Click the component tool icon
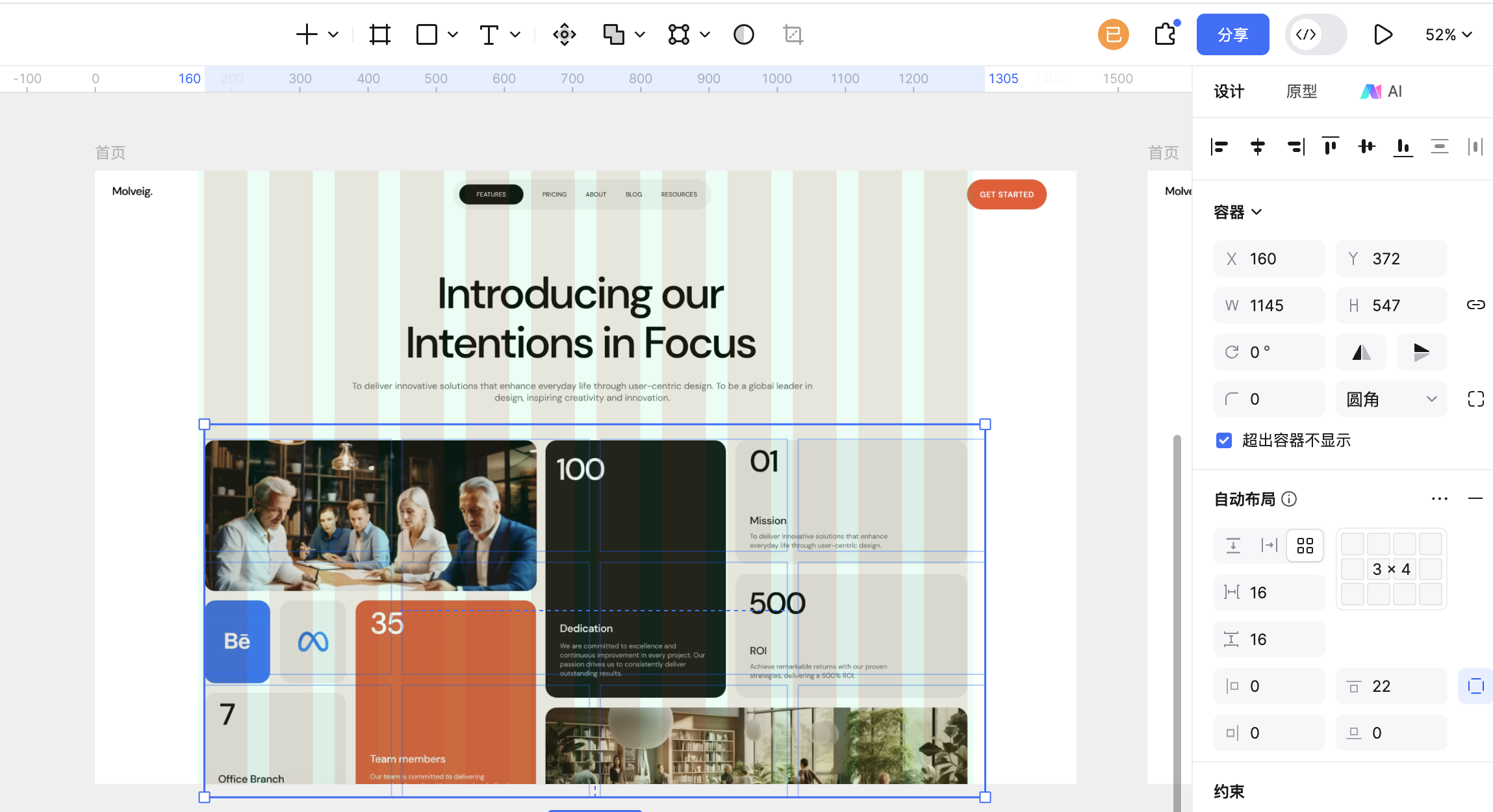 pos(564,34)
